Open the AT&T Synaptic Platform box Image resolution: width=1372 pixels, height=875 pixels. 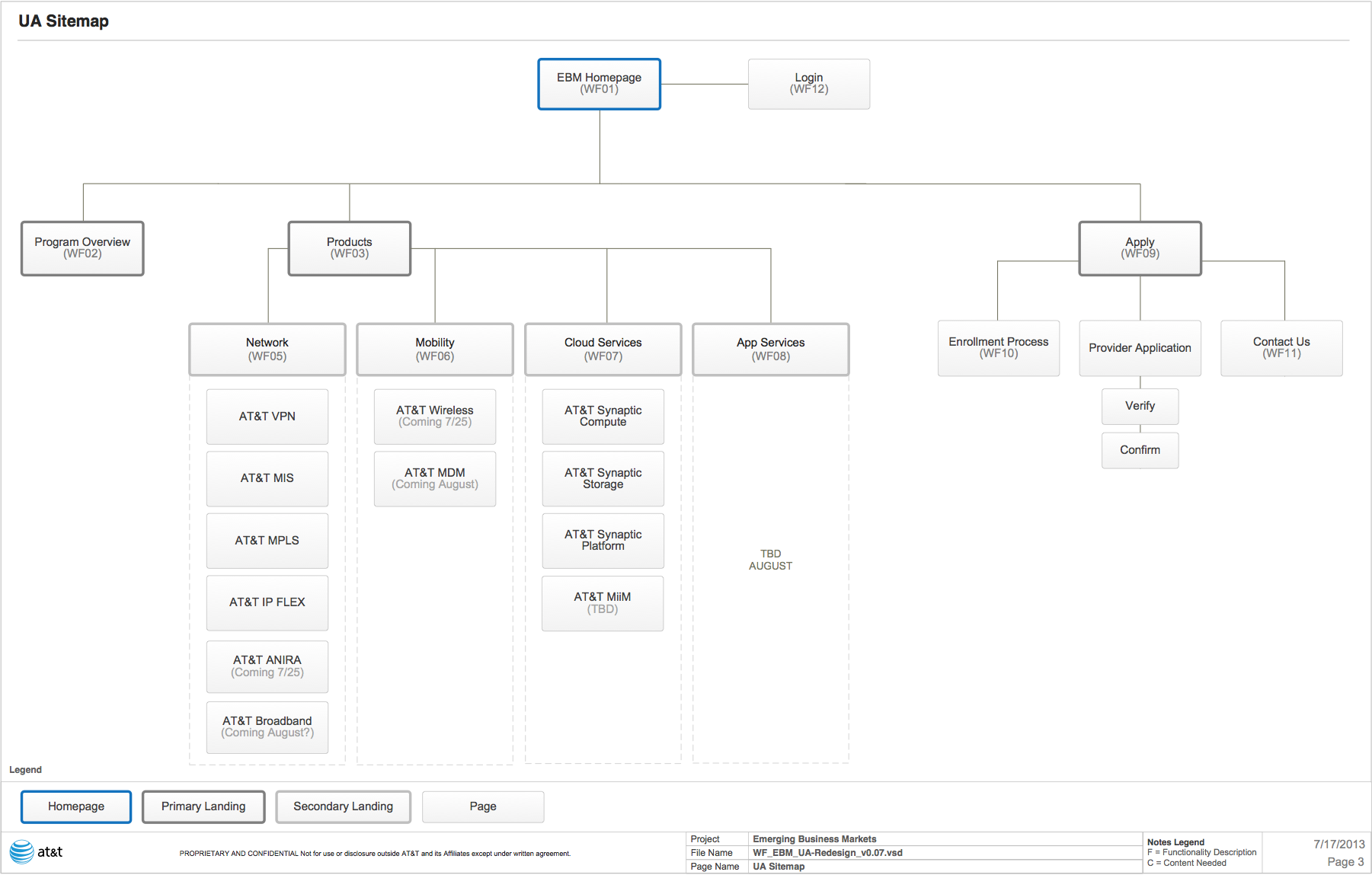603,541
